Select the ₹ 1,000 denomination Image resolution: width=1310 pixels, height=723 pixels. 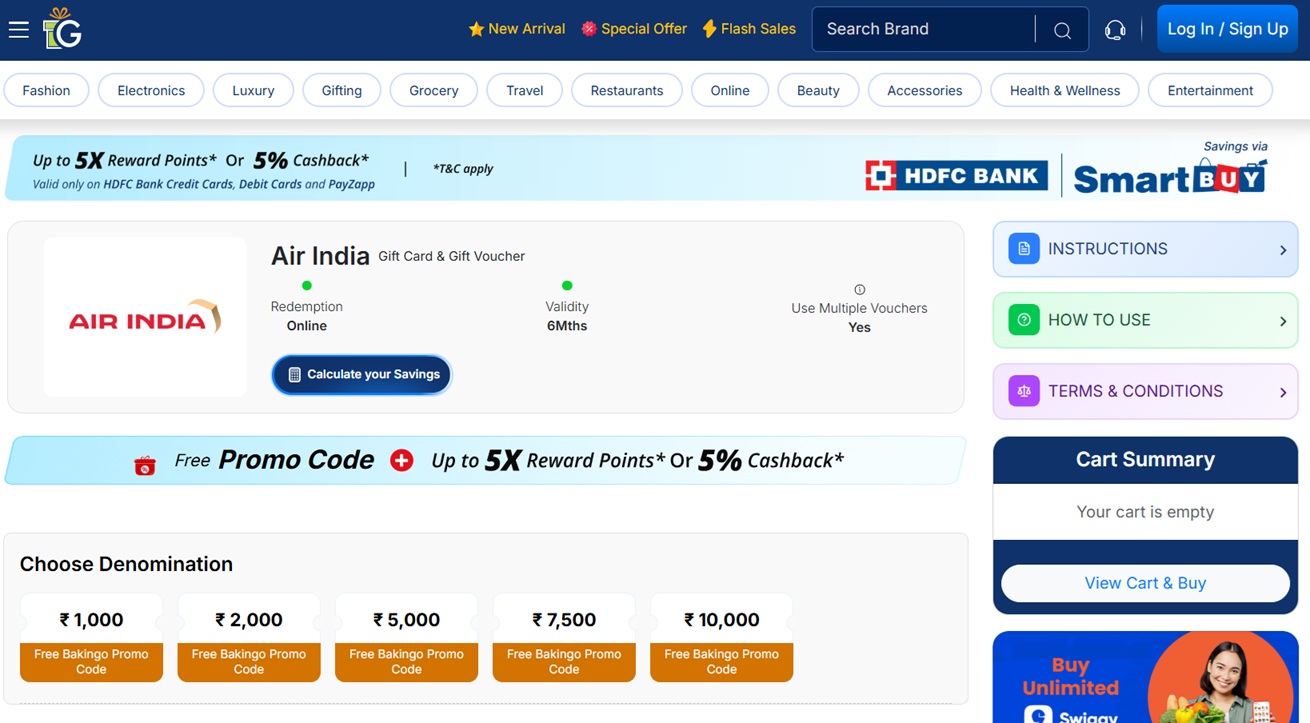91,620
